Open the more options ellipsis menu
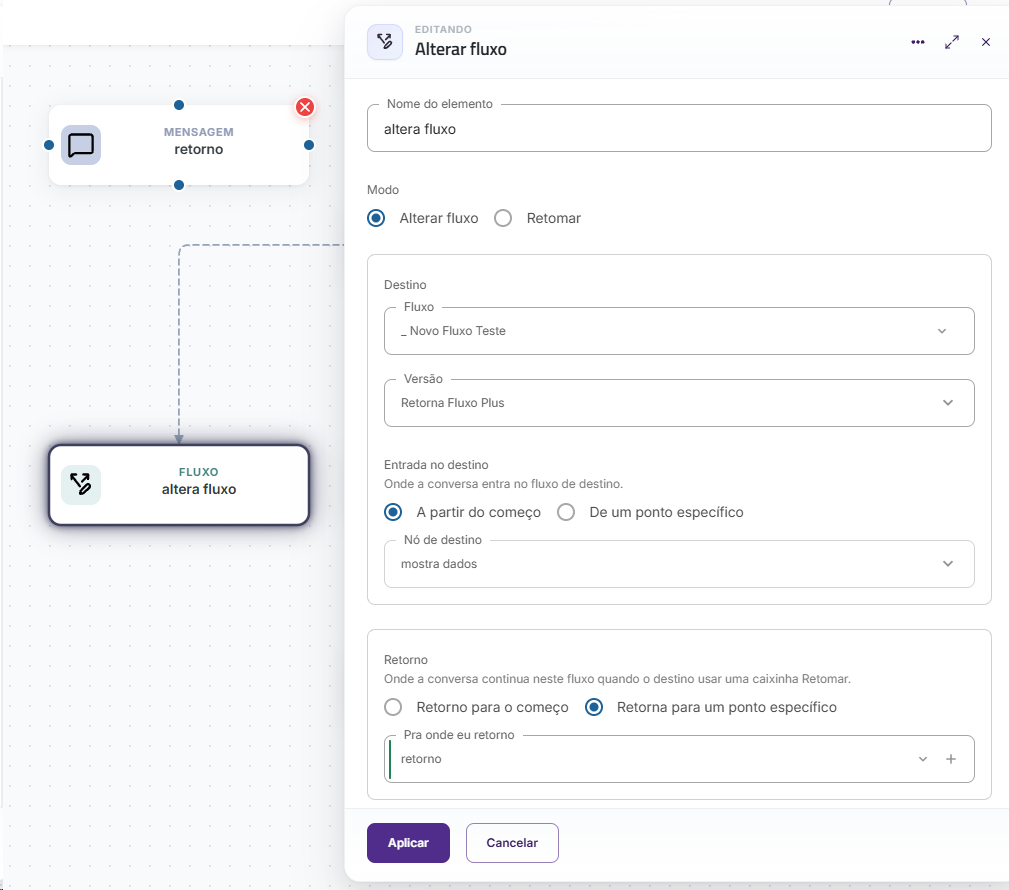 tap(918, 42)
